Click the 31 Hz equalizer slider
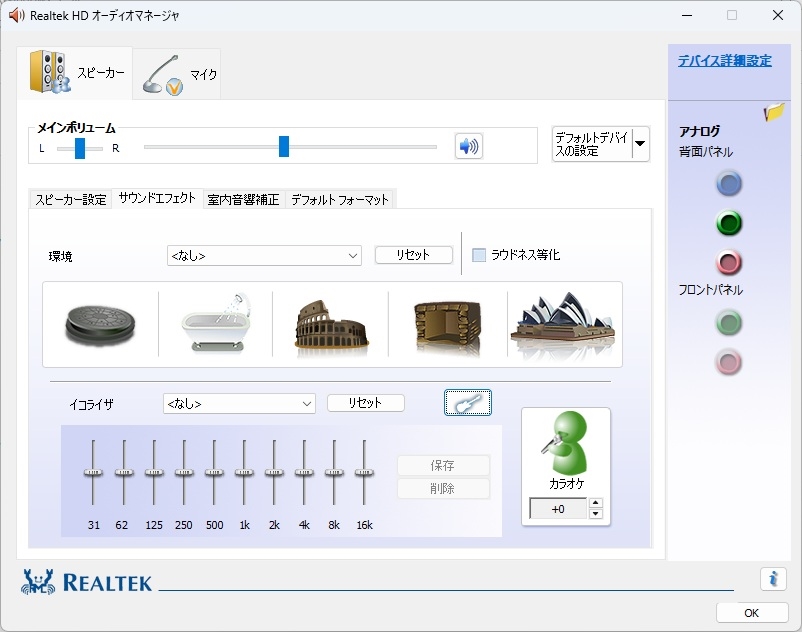The width and height of the screenshot is (802, 632). pyautogui.click(x=93, y=472)
